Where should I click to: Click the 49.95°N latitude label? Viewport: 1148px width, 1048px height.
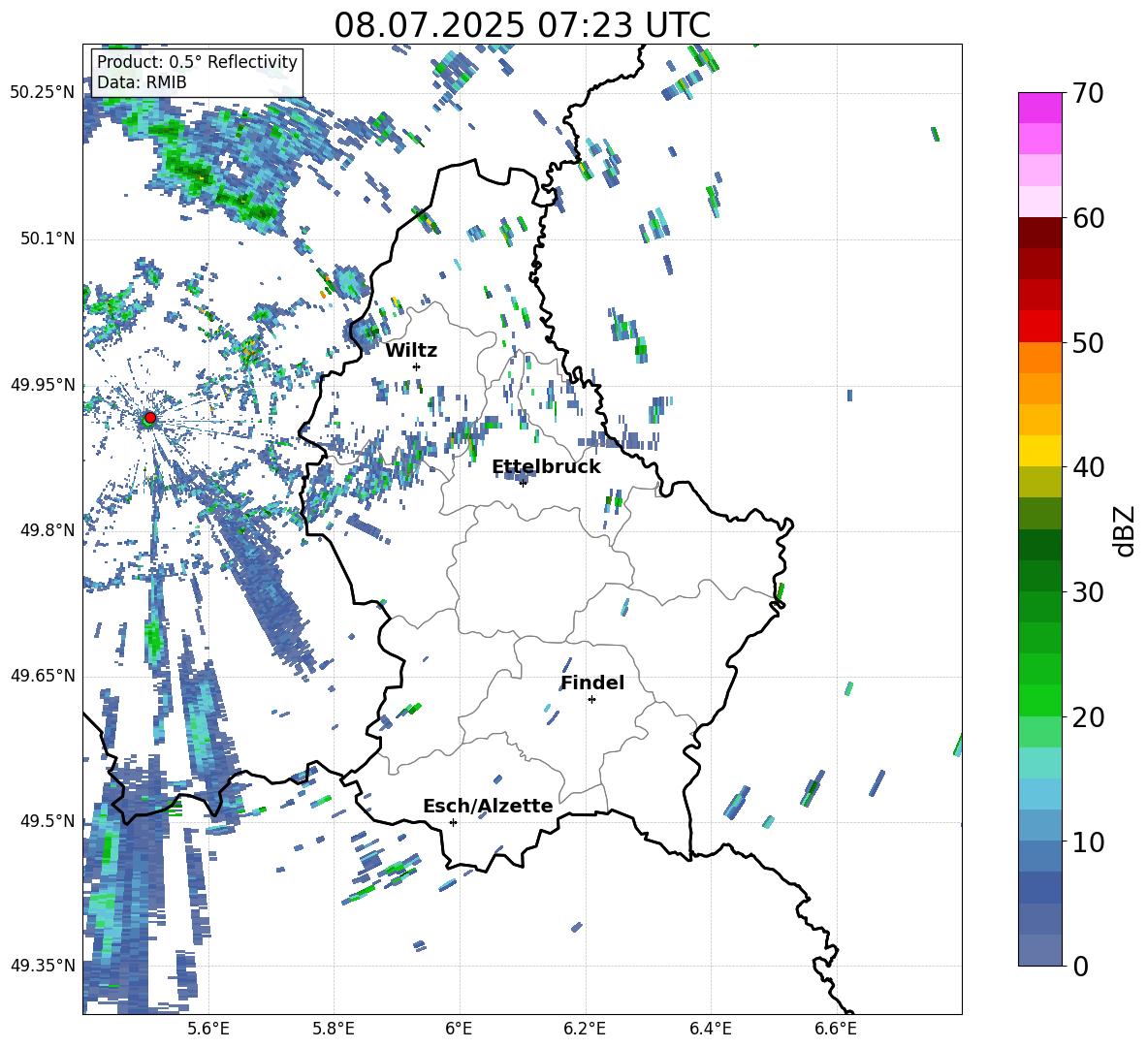(x=43, y=385)
